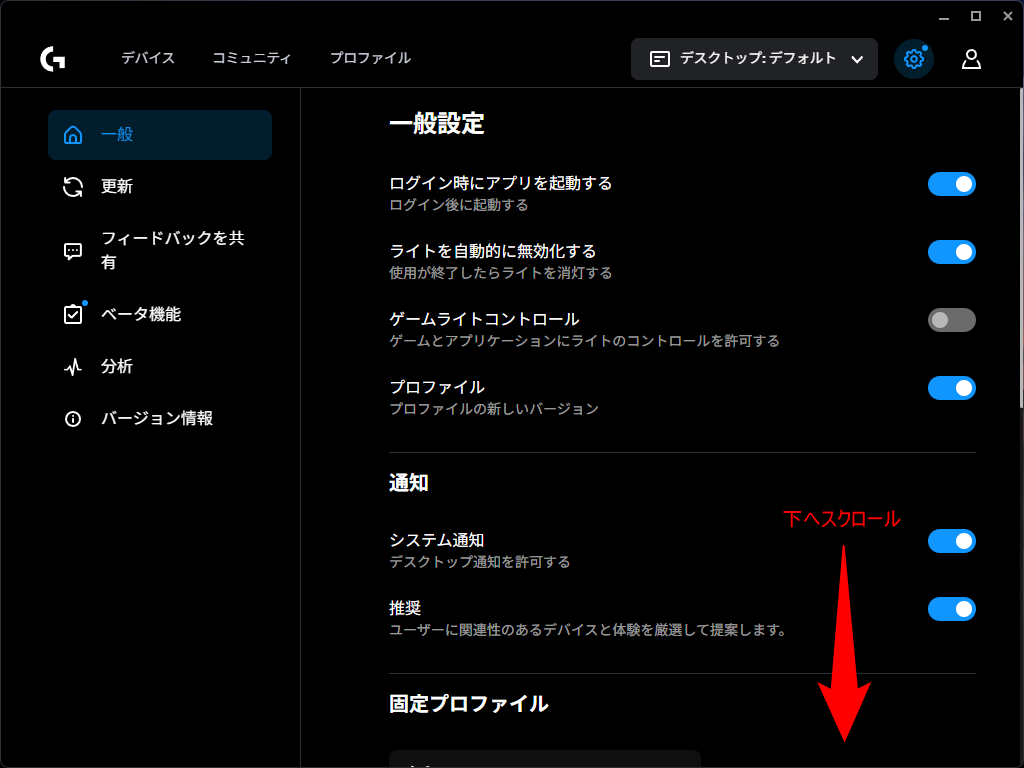Turn off ライトを自動的に無効化する switch
1024x768 pixels.
point(951,252)
